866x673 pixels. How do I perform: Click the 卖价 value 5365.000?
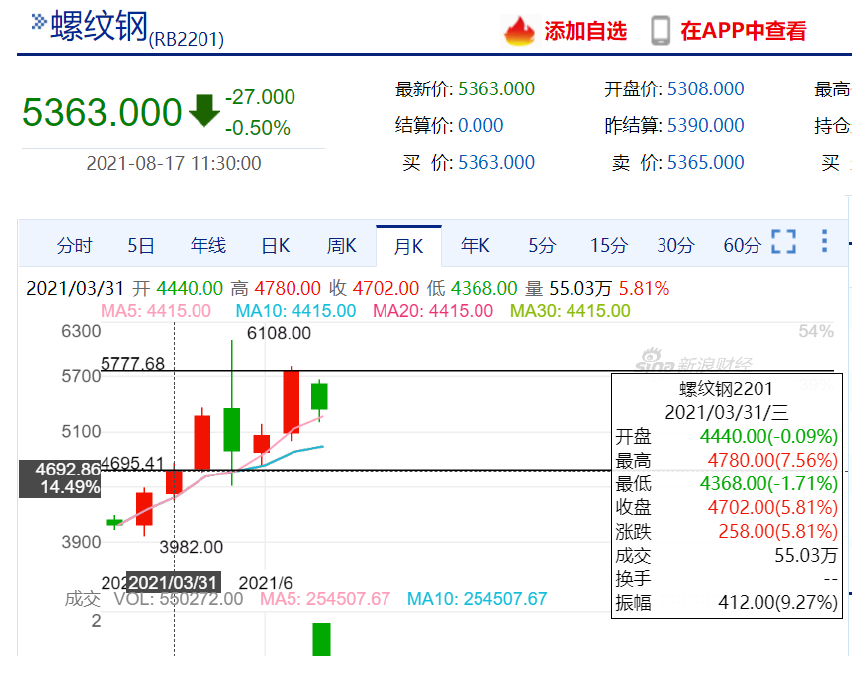[x=706, y=162]
